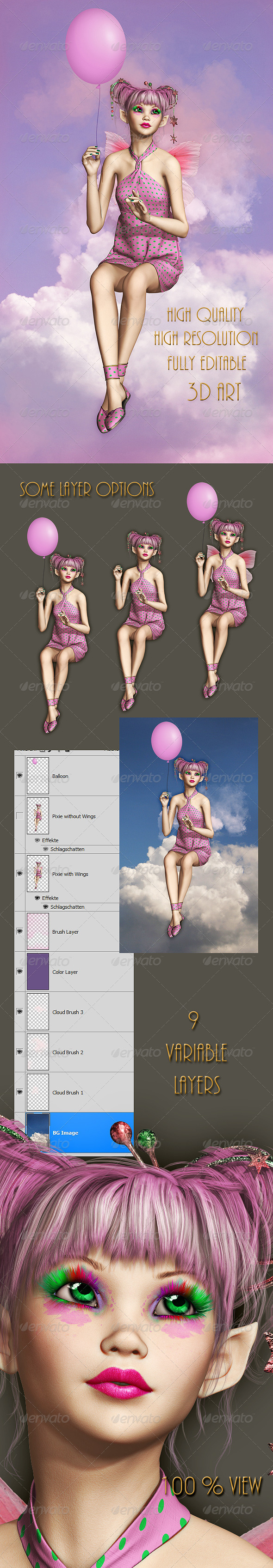Screen dimensions: 273x1568
Task: Show the Pixie without Wings layer
Action: click(19, 816)
